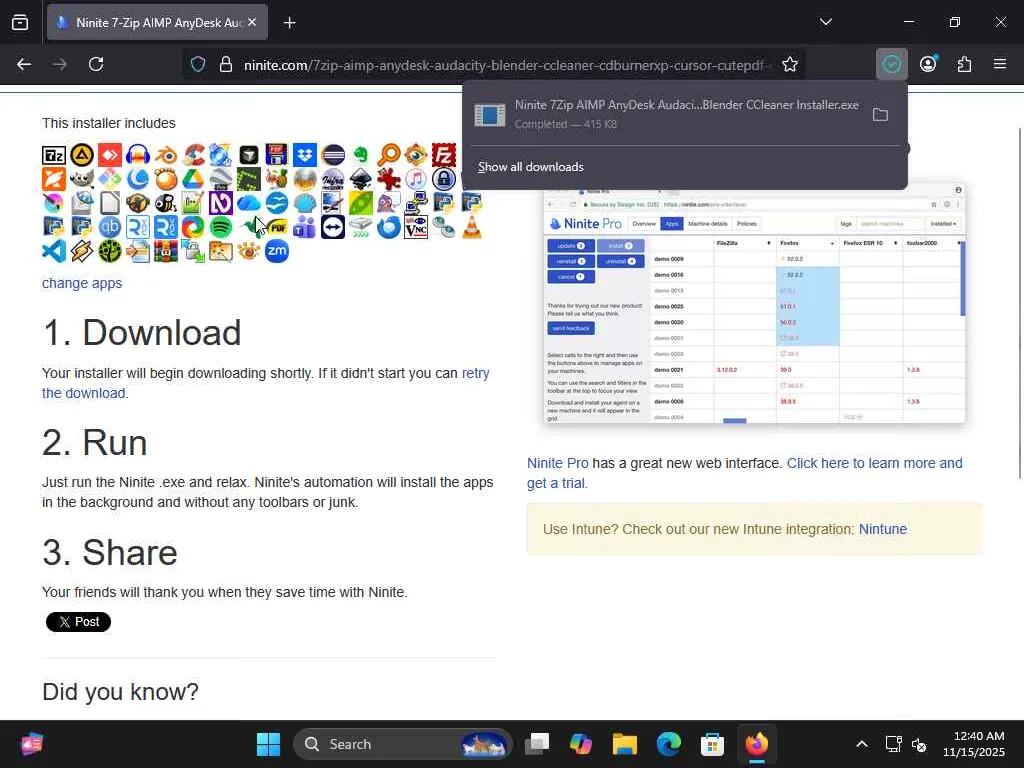Click the Audacity headphones icon

point(138,155)
